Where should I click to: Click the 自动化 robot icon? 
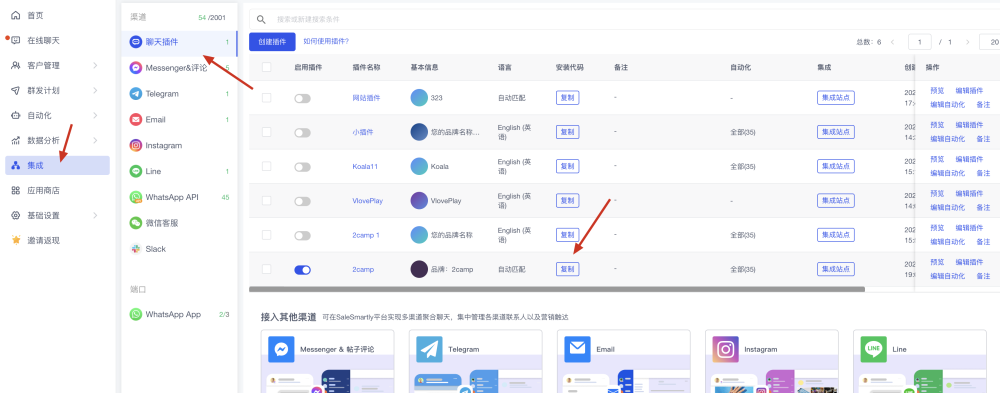(x=16, y=115)
